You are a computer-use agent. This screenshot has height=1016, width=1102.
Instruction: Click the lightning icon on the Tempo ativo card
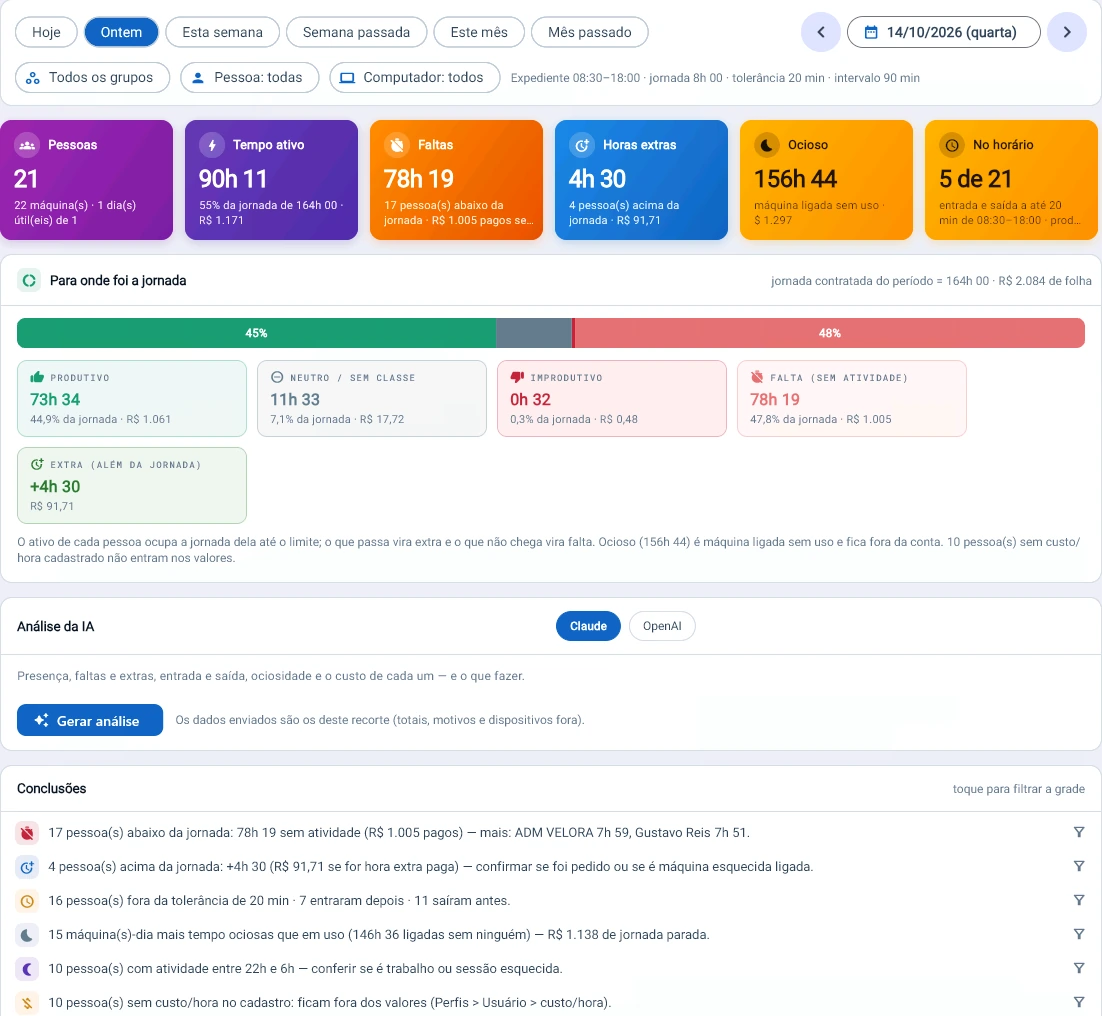tap(212, 145)
